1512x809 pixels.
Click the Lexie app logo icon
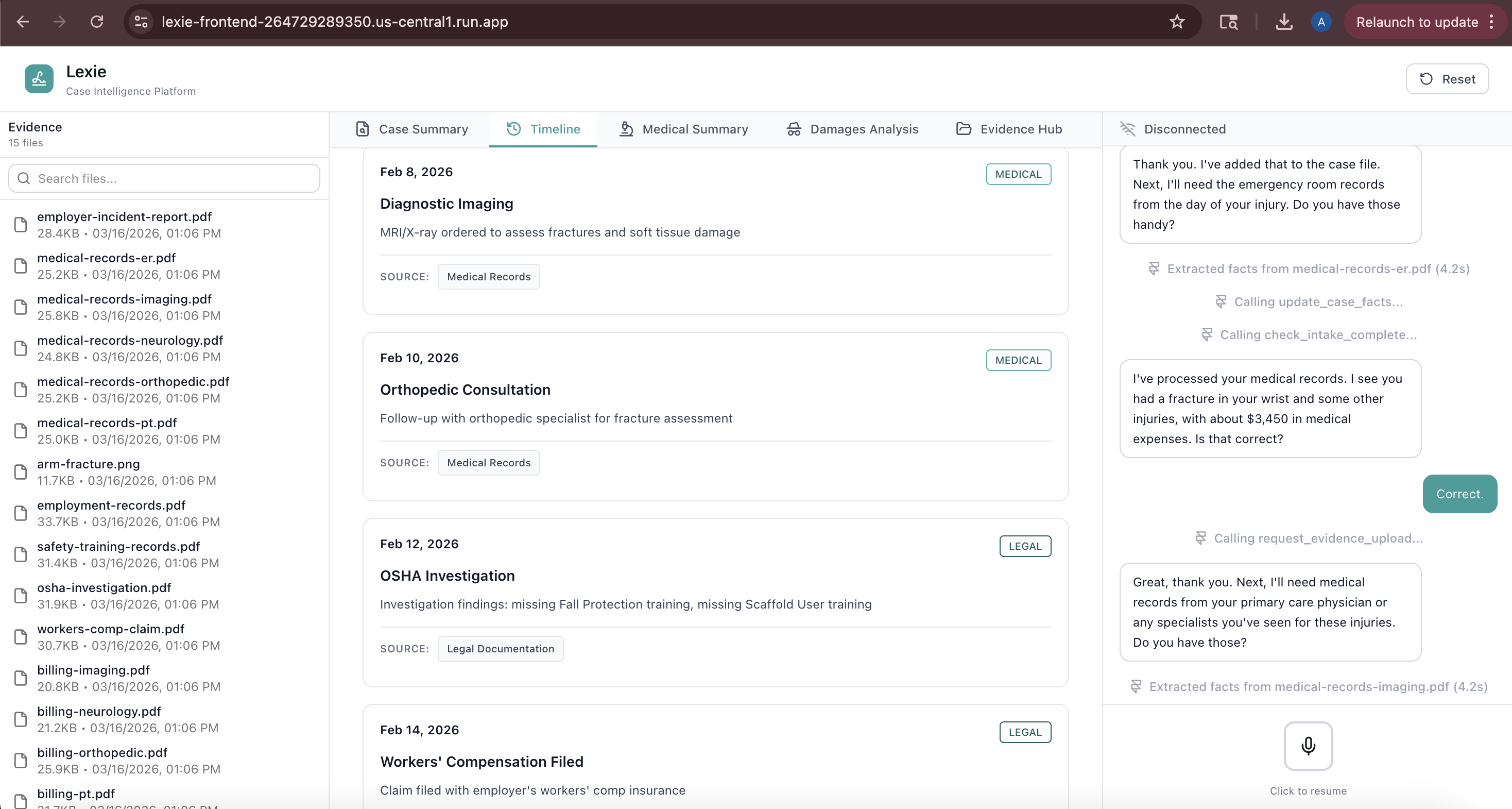tap(39, 79)
